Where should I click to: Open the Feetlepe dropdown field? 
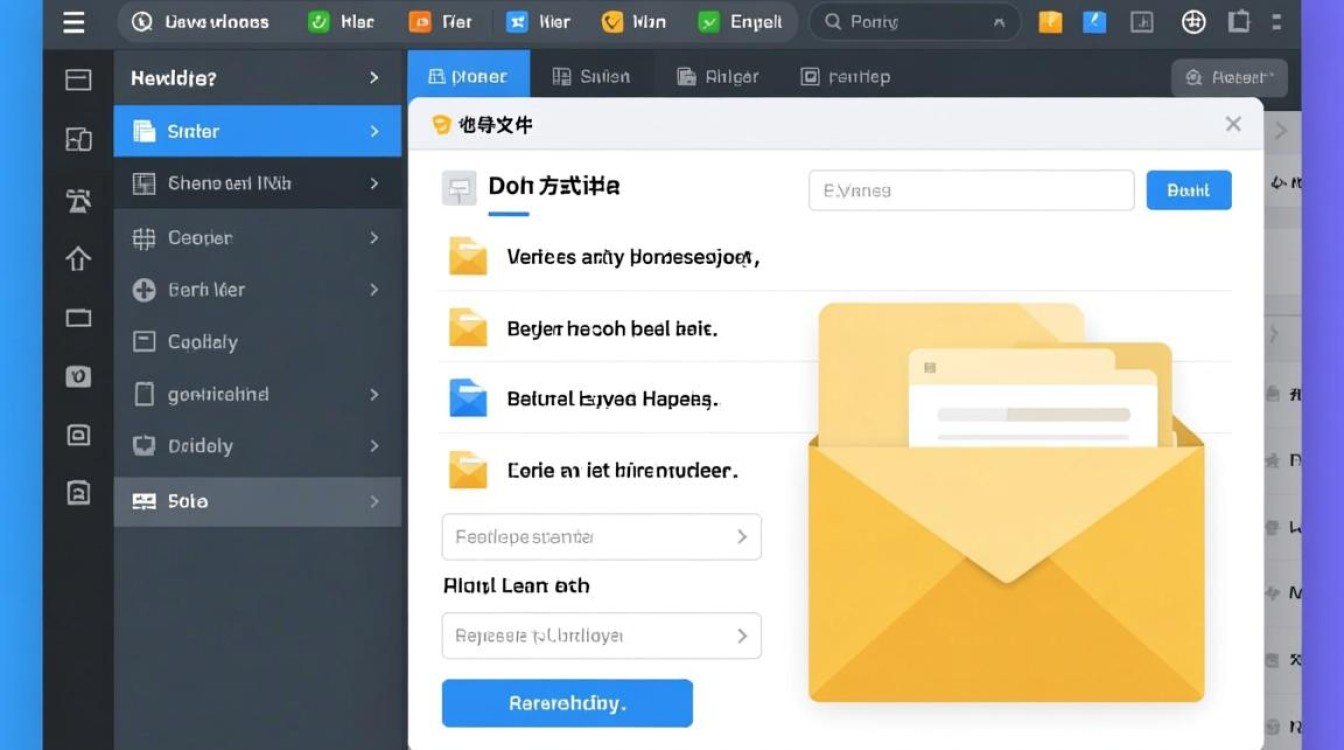[601, 537]
